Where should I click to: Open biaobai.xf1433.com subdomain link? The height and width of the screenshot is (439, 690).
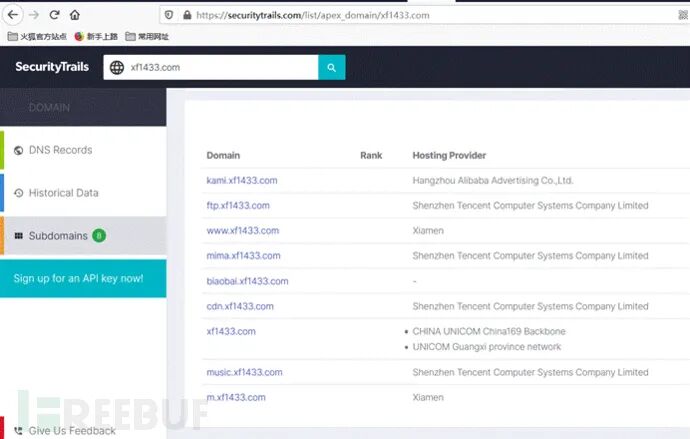tap(247, 281)
